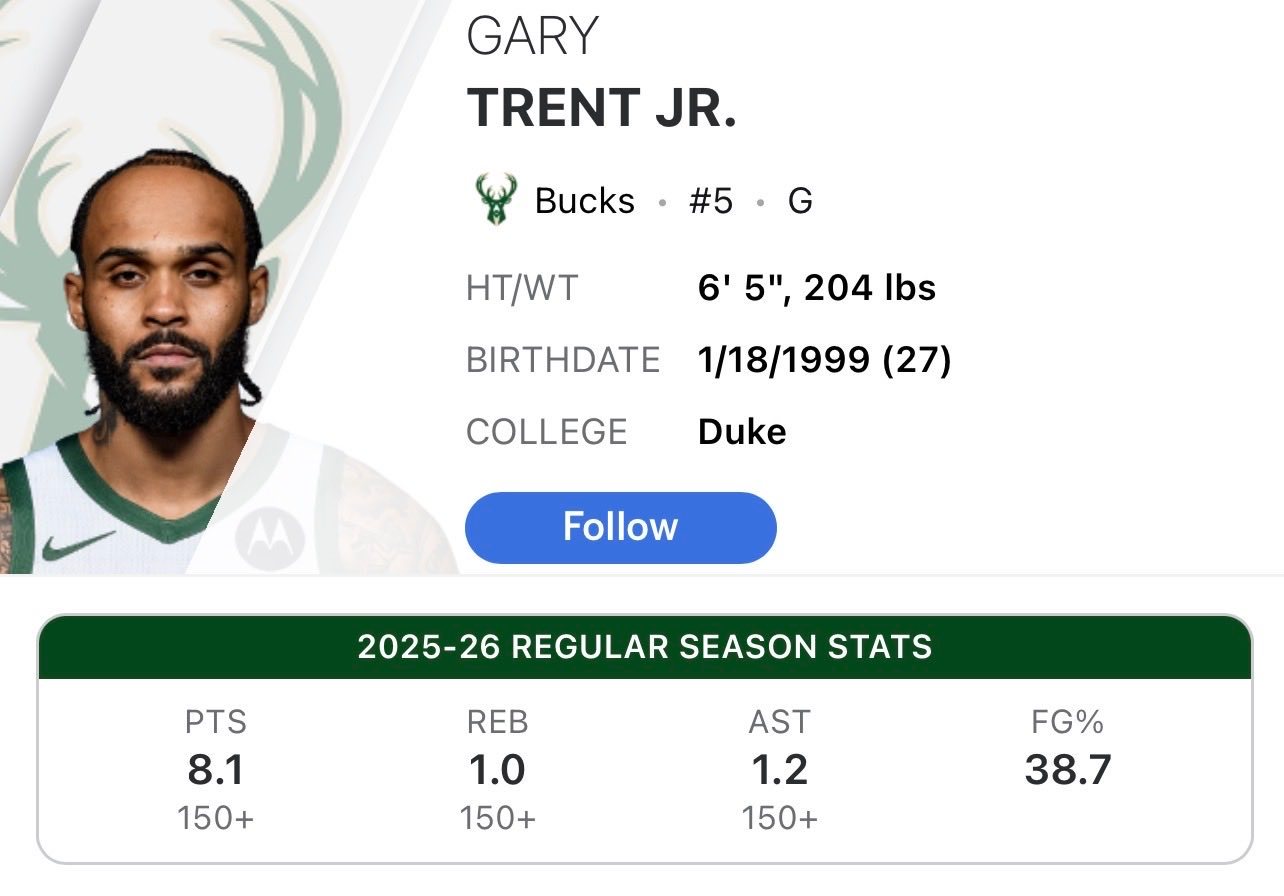Select the FG% 38.7 stat

point(1068,749)
